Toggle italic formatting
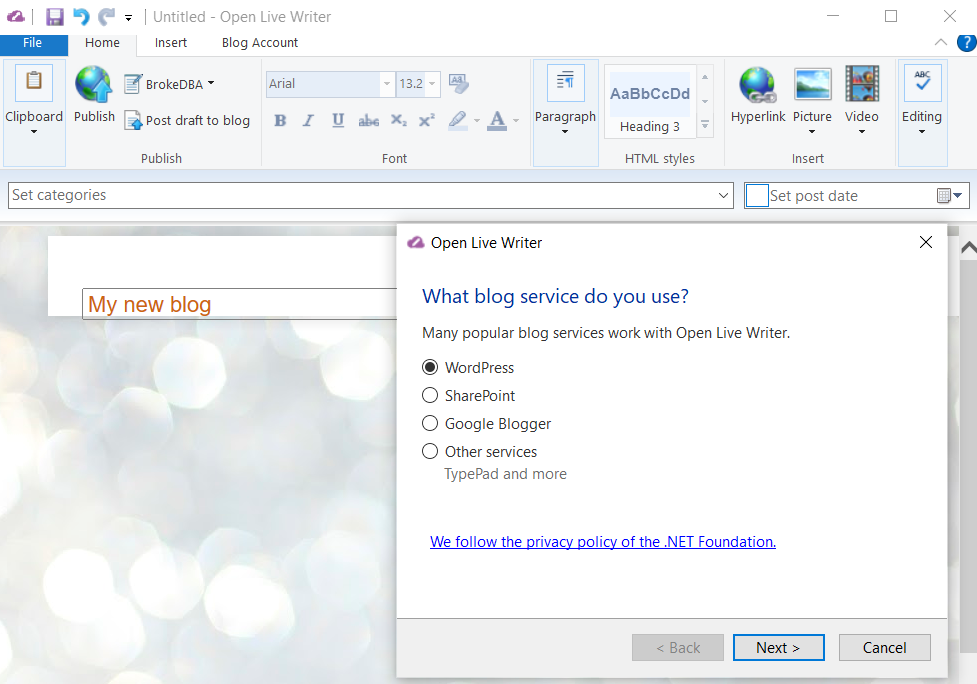 click(x=308, y=120)
